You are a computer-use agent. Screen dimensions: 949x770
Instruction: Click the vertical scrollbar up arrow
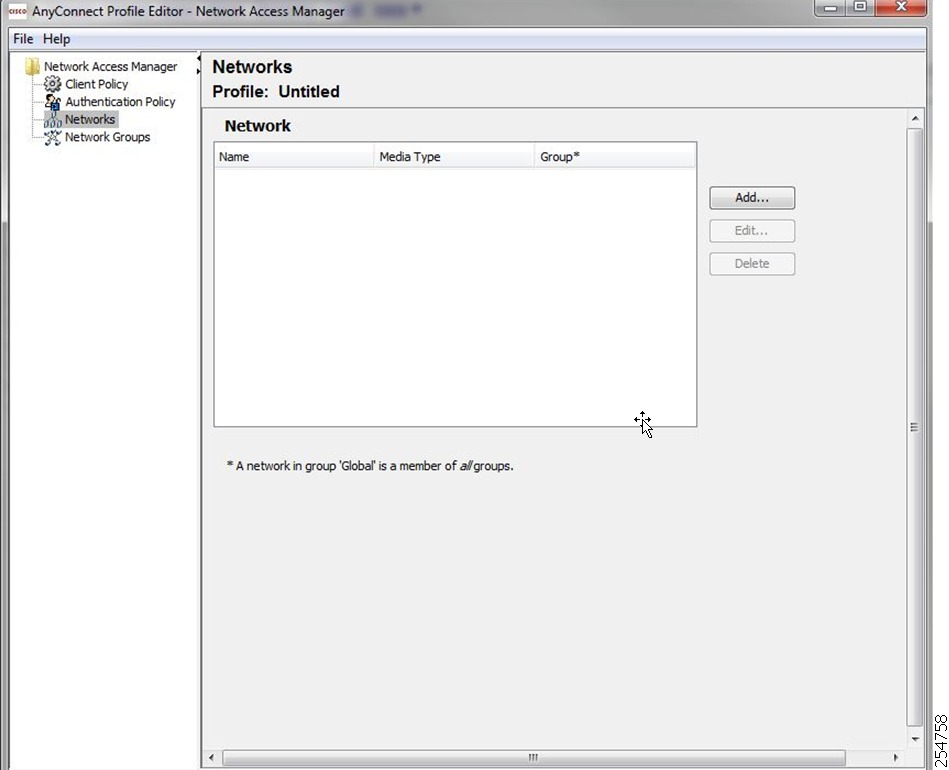[x=915, y=119]
